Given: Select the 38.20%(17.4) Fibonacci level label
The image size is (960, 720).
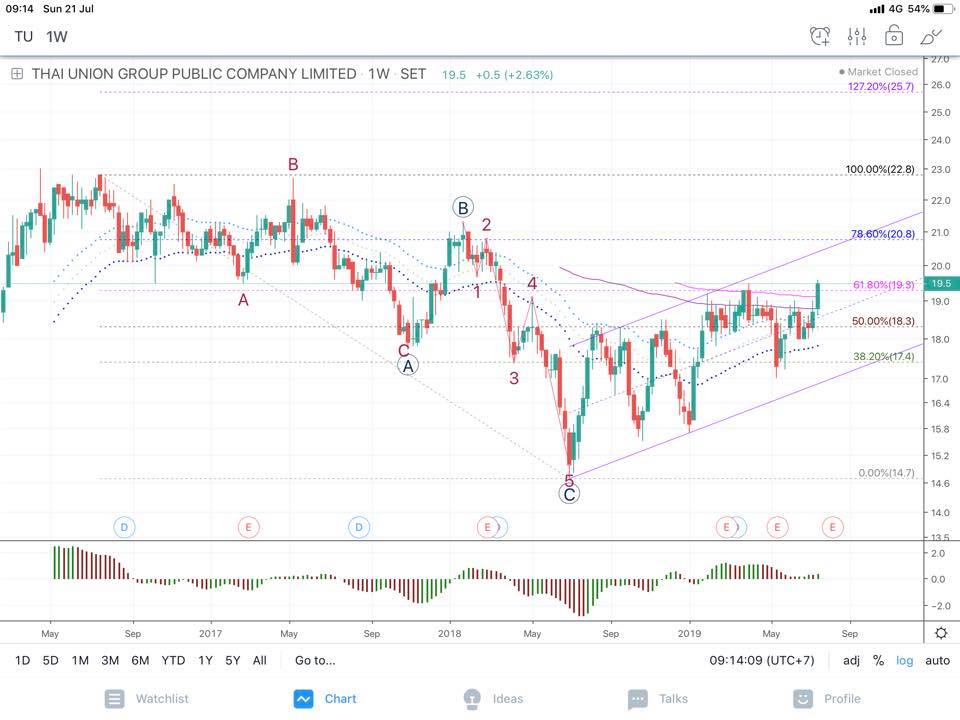Looking at the screenshot, I should tap(884, 356).
